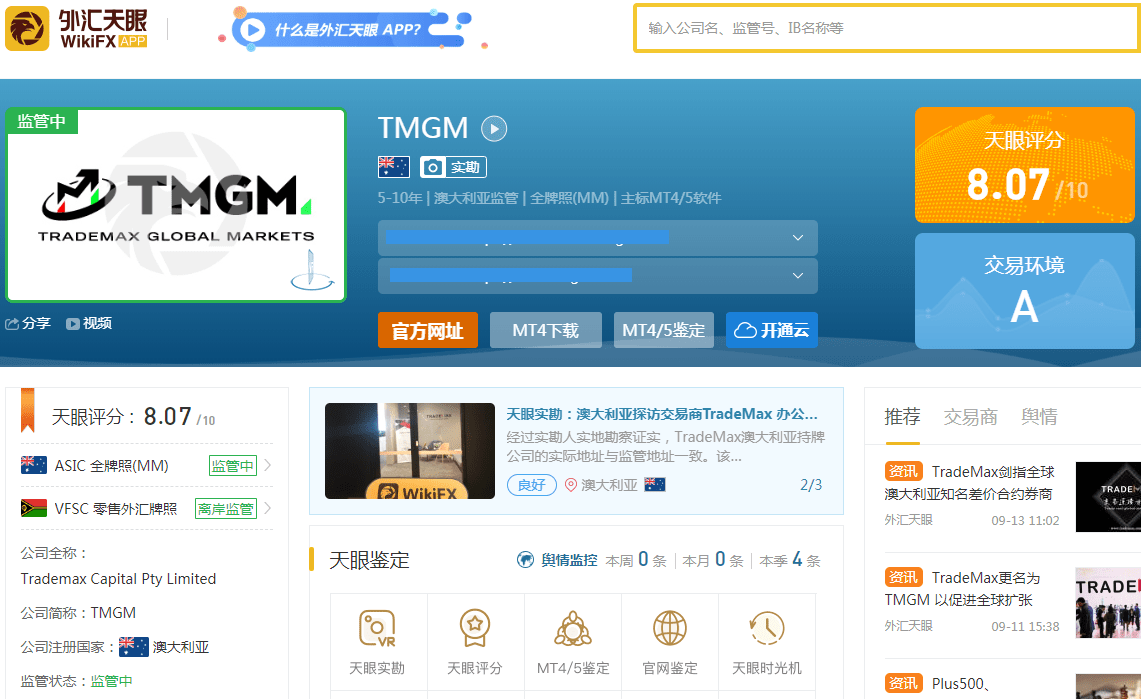Click the play button in 什么是外汇天眼 APP banner

point(253,30)
